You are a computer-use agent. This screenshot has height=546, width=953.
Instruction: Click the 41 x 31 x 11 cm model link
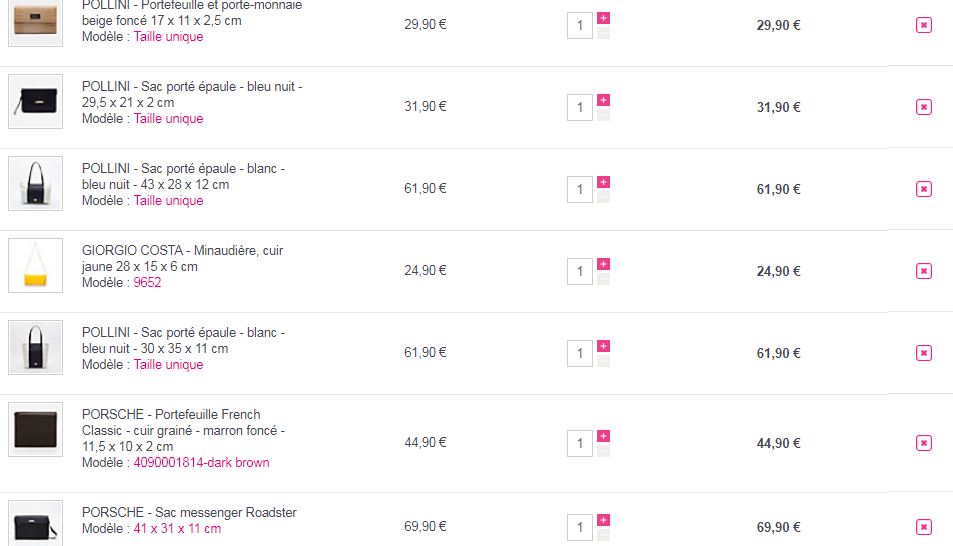pos(177,529)
